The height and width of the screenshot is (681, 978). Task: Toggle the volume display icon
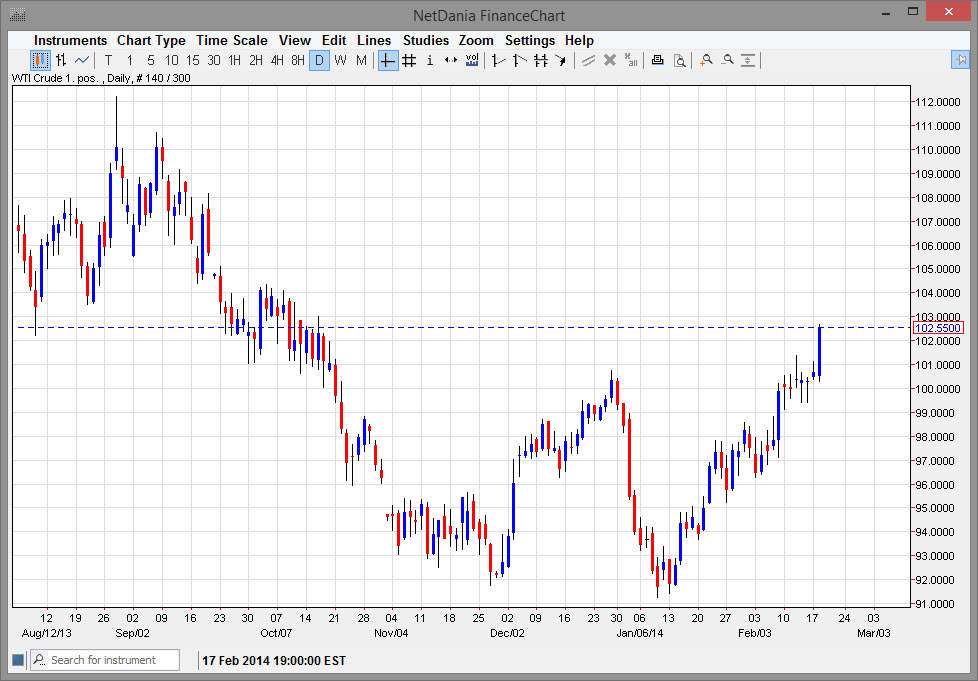(x=472, y=61)
